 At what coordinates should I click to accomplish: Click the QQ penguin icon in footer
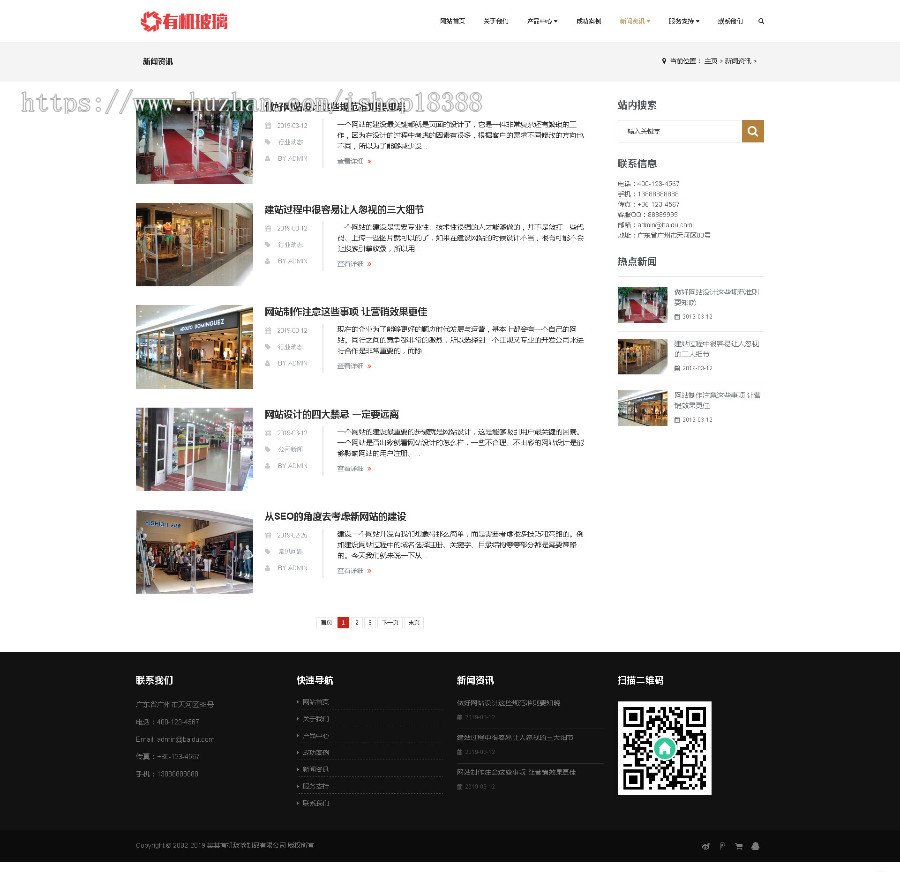point(755,846)
